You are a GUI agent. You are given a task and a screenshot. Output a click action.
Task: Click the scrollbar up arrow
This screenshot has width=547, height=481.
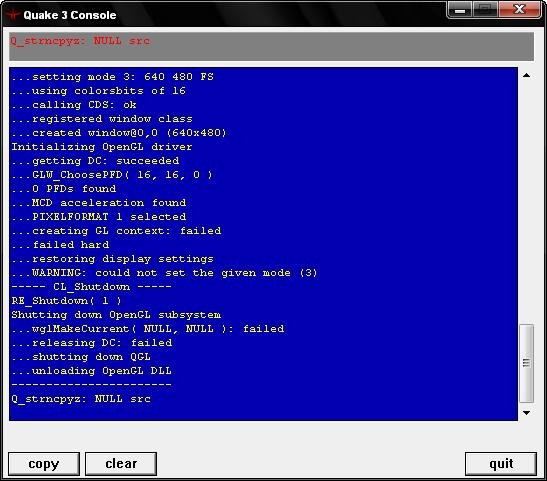coord(526,75)
